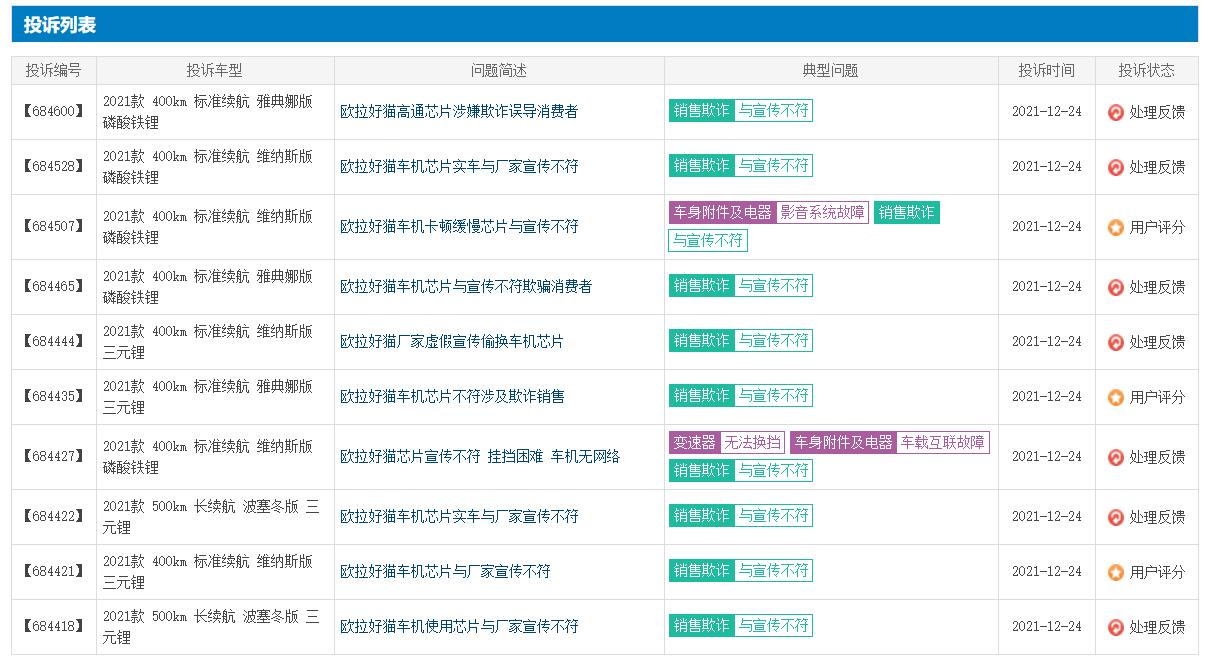The image size is (1213, 665).
Task: Click 用户评分 status text in row 684435
Action: tap(1157, 397)
